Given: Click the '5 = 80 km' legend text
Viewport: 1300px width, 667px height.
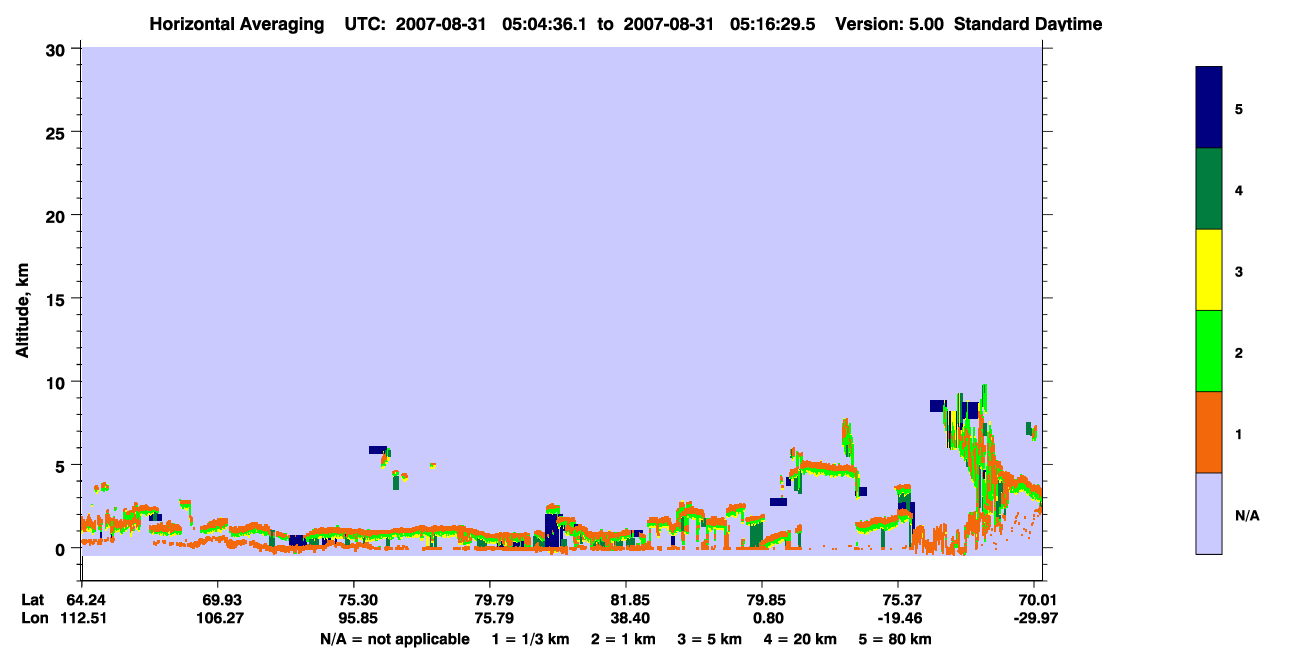Looking at the screenshot, I should pos(895,639).
